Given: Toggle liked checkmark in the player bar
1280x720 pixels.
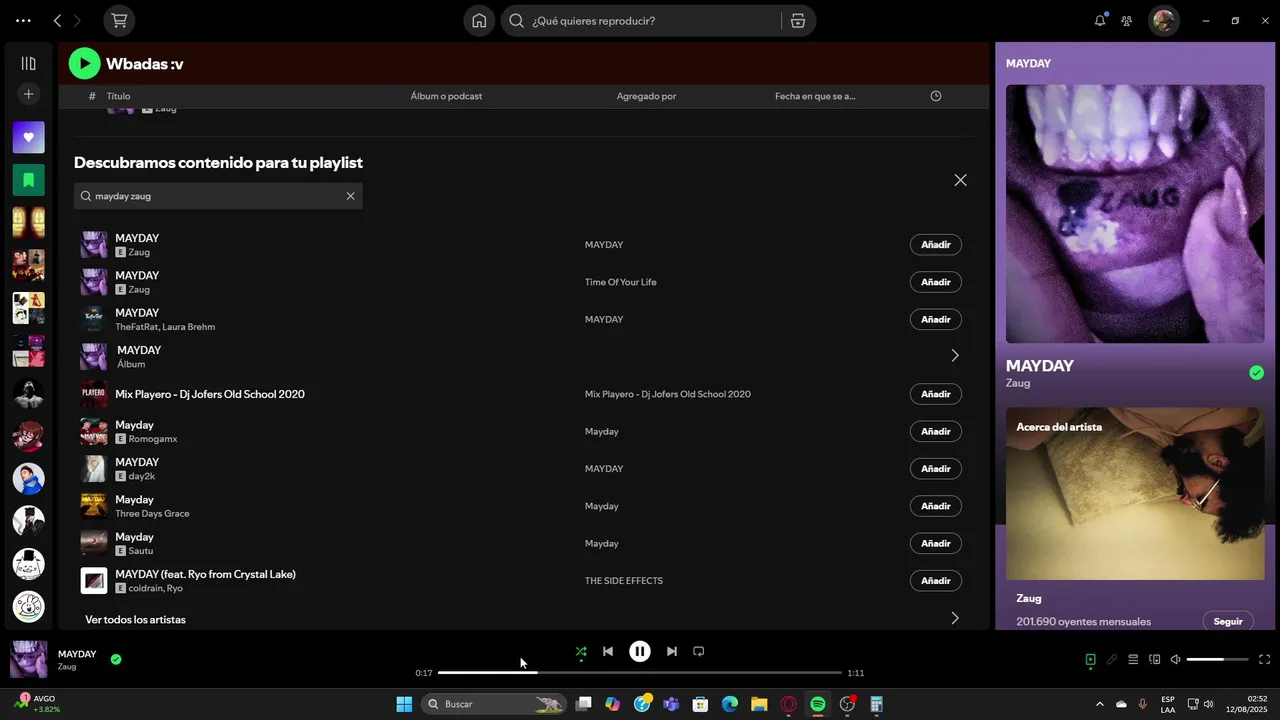Looking at the screenshot, I should click(x=116, y=659).
